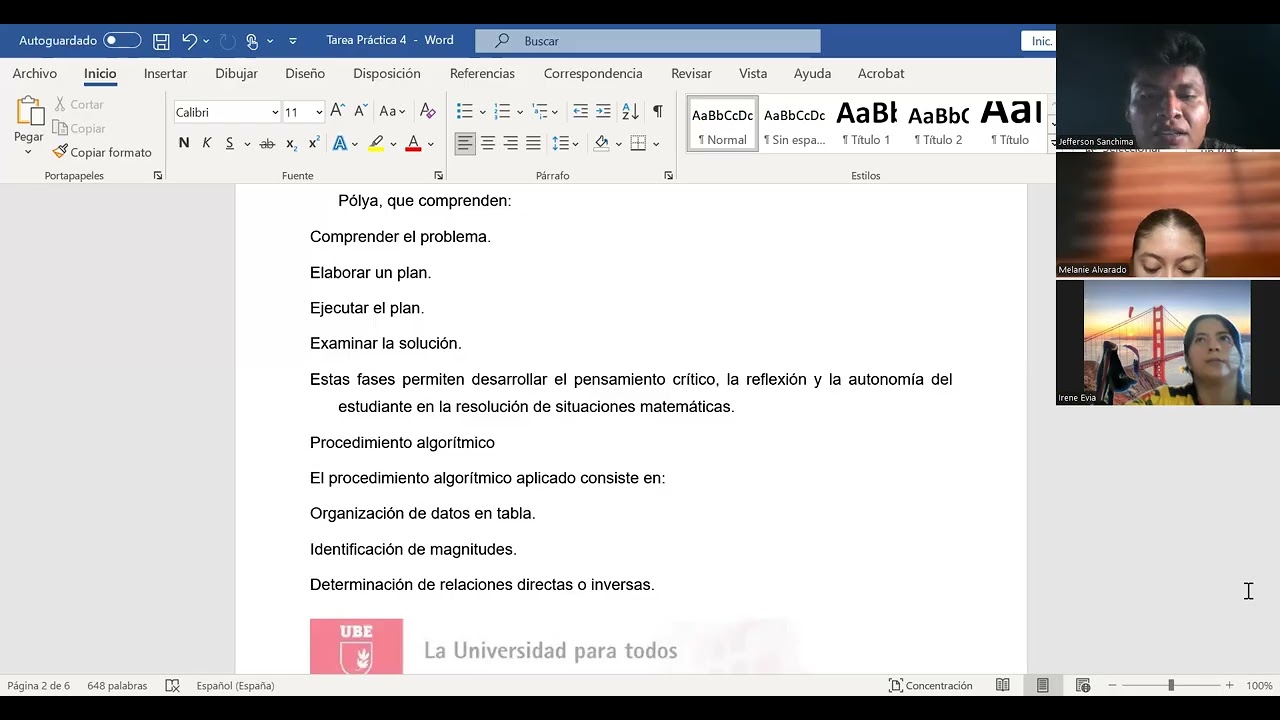Screen dimensions: 1280x720
Task: Click the zoom slider handle
Action: point(1171,685)
